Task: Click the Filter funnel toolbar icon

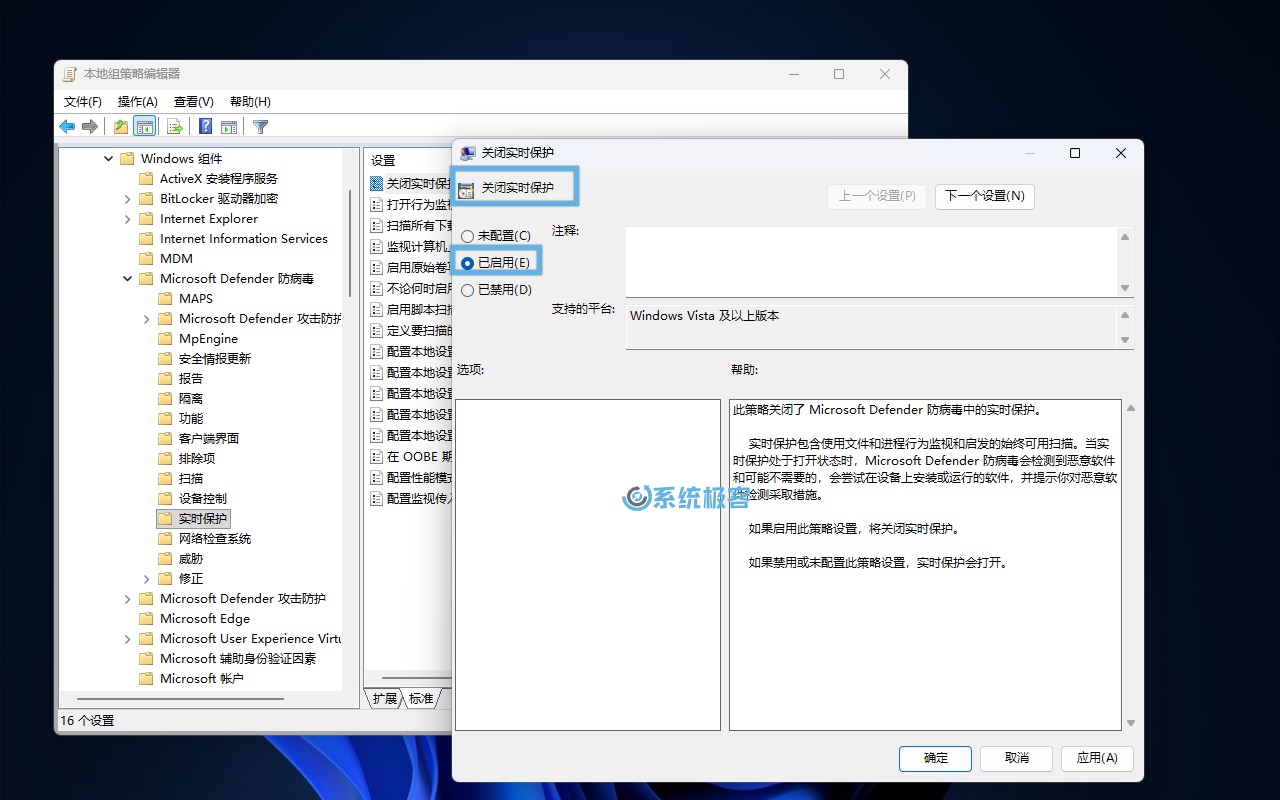Action: (x=260, y=127)
